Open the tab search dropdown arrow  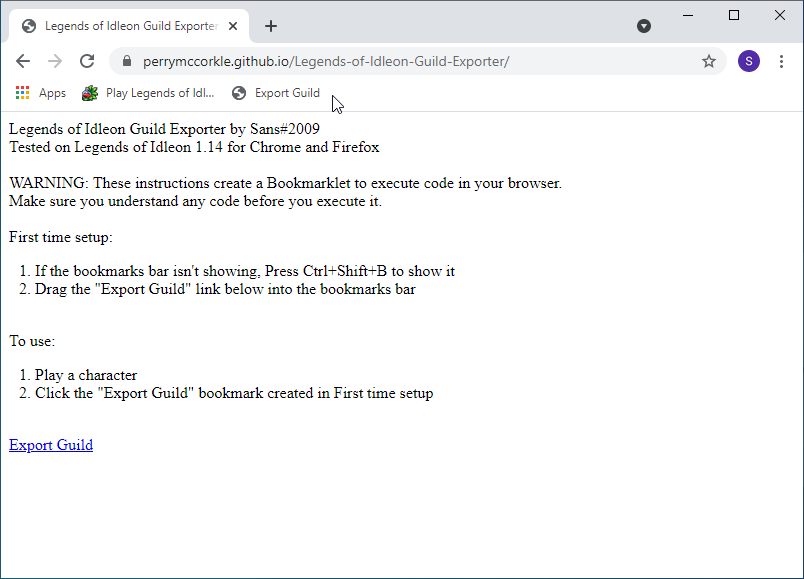644,26
